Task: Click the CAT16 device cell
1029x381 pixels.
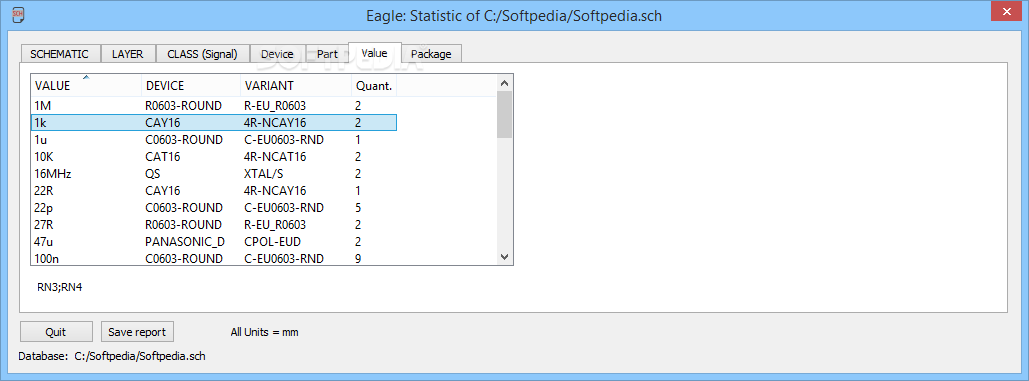Action: (162, 157)
